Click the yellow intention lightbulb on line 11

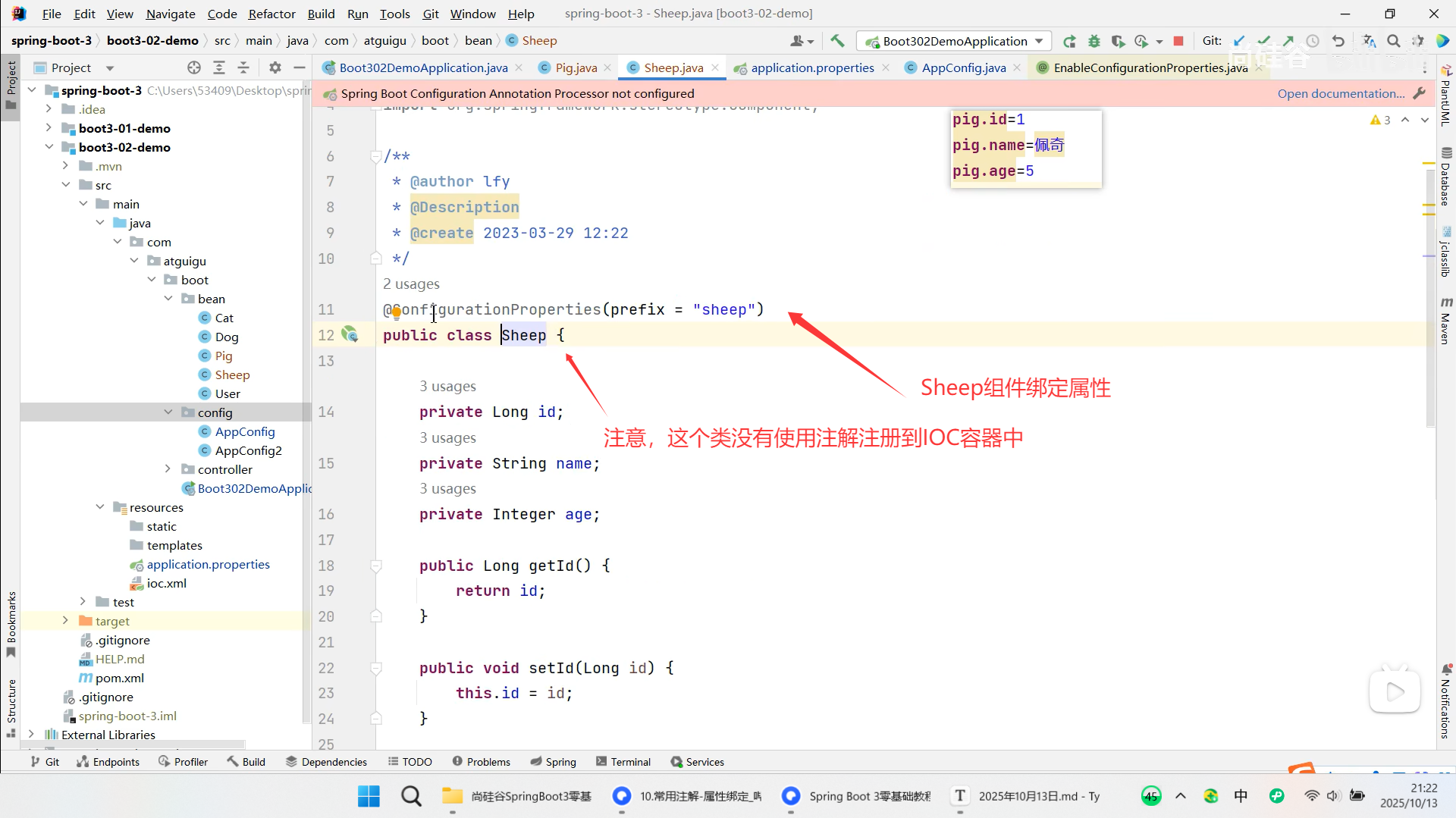click(396, 312)
